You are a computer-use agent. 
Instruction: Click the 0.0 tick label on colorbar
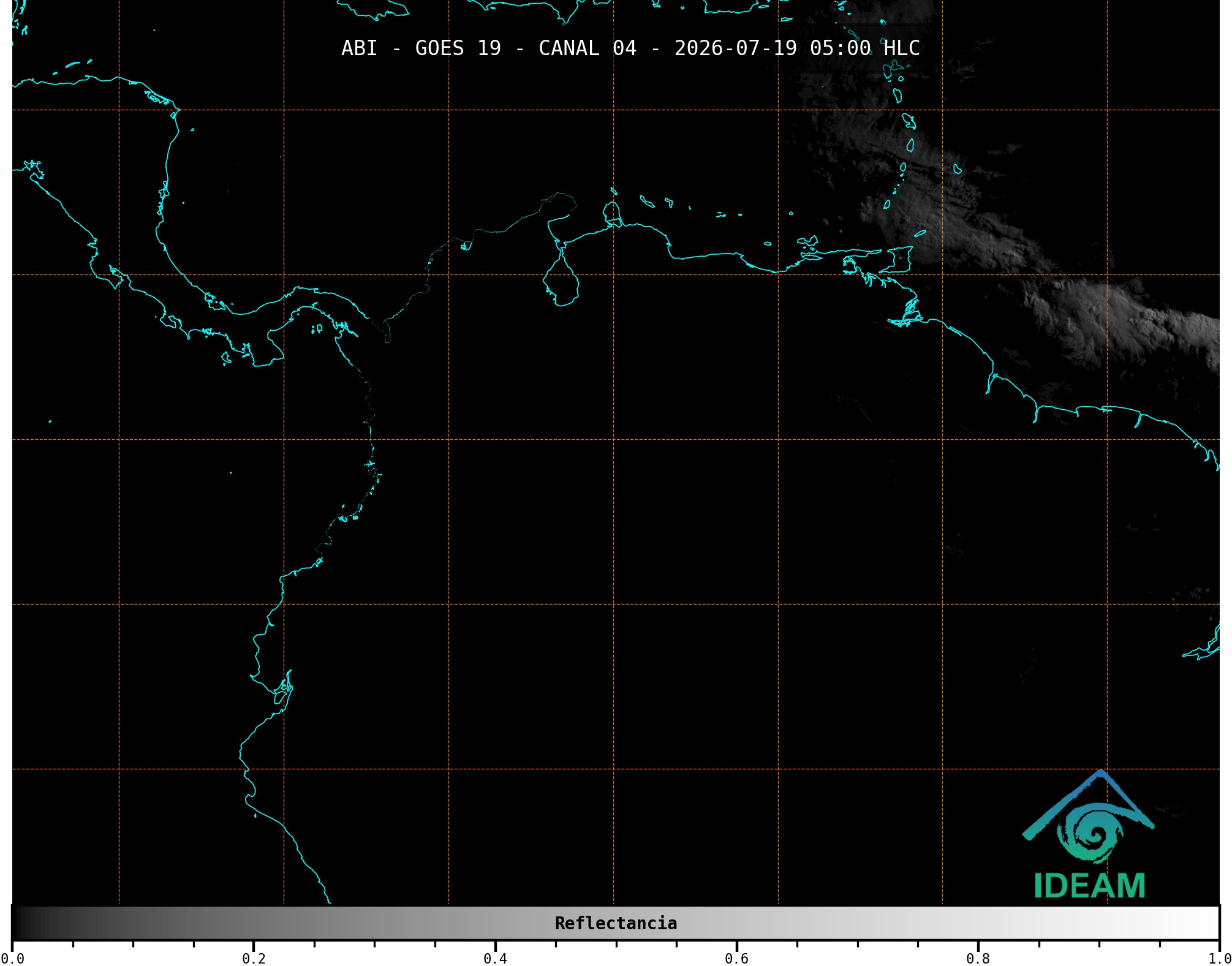[13, 959]
